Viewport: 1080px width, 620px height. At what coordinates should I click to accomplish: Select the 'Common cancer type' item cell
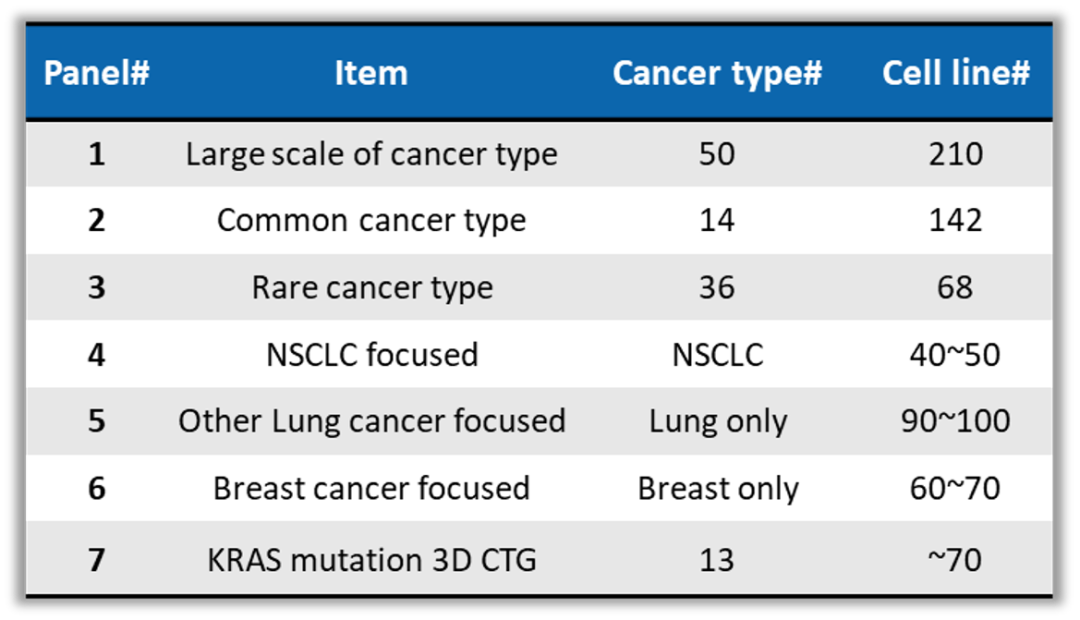371,220
